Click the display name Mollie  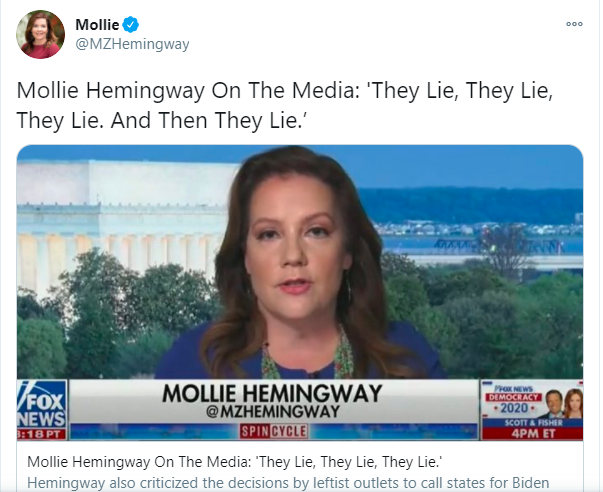coord(97,25)
